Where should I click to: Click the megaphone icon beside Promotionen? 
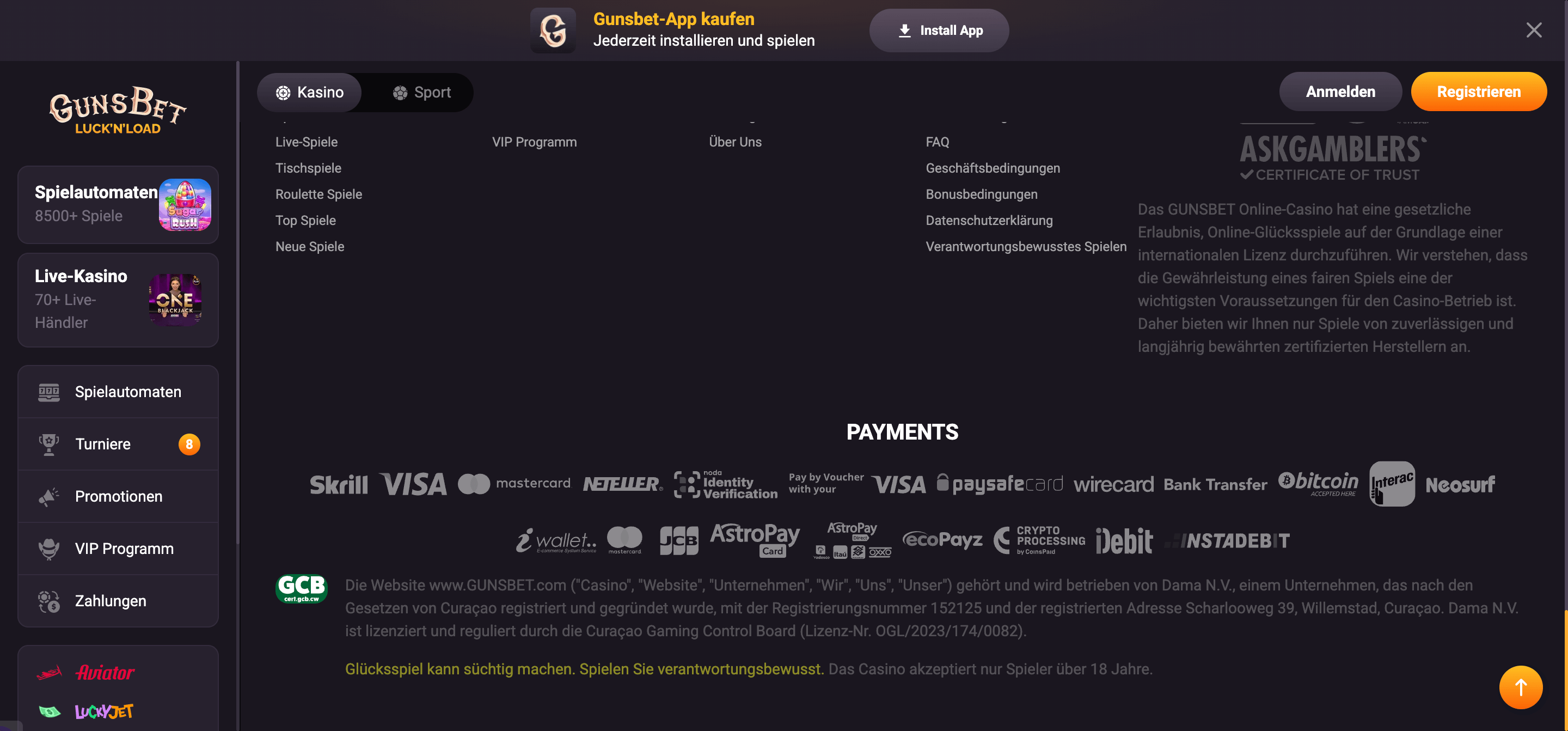pos(48,496)
